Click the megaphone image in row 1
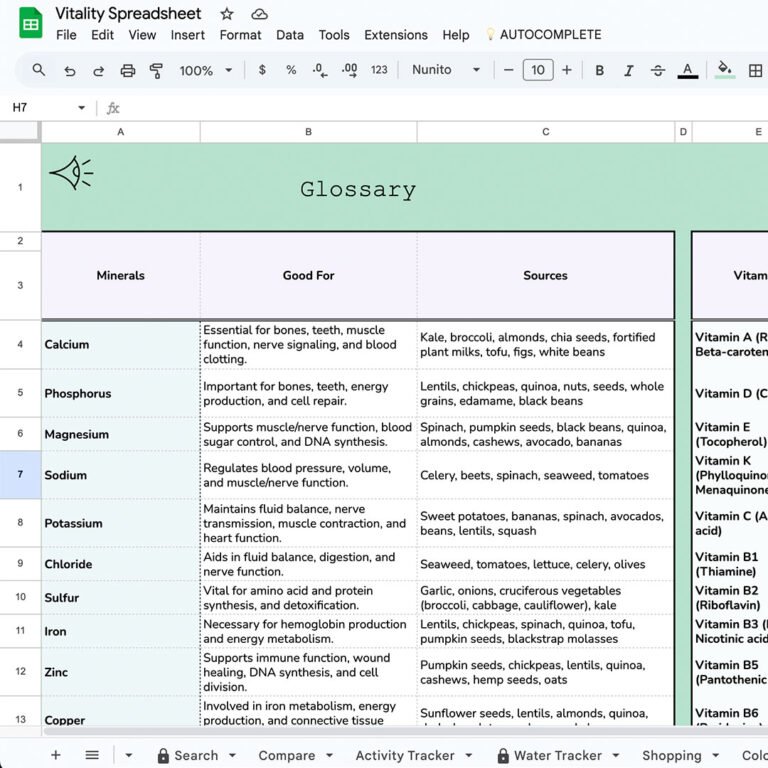The width and height of the screenshot is (768, 768). pos(72,172)
